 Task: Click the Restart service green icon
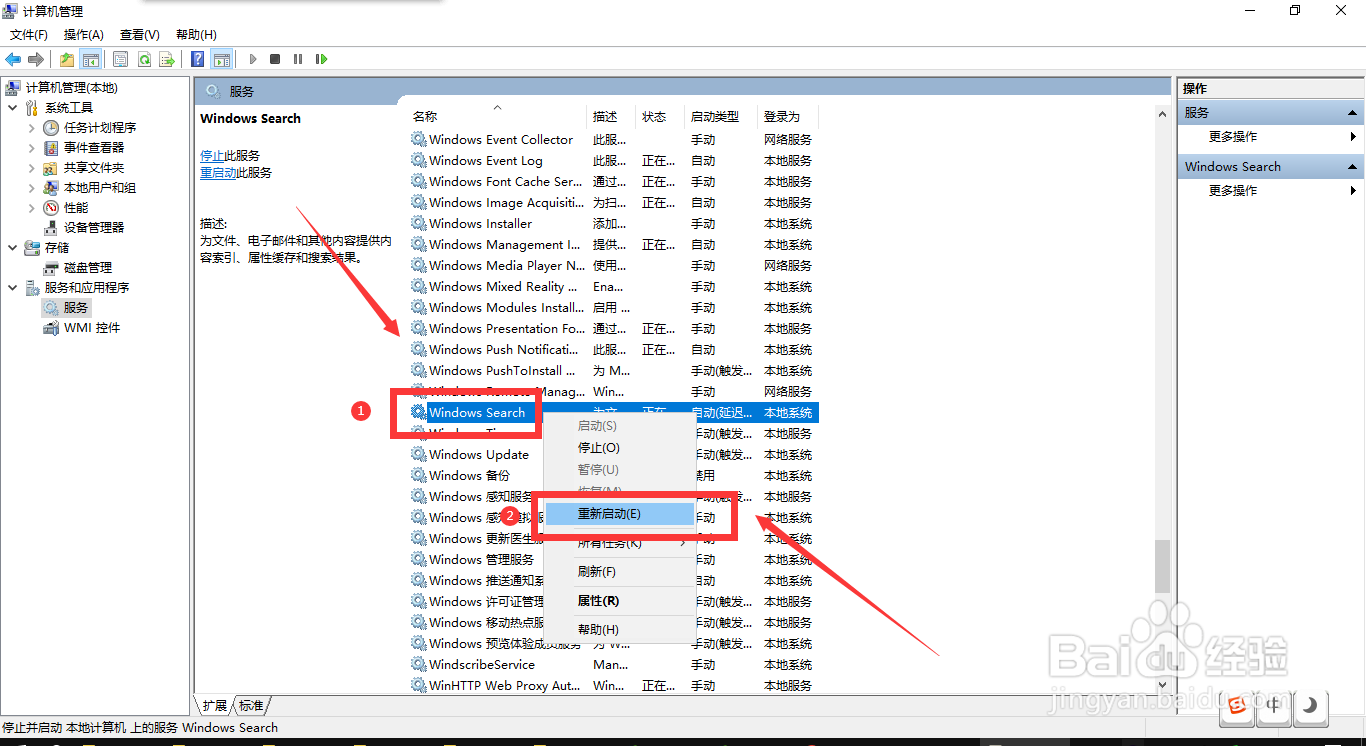(321, 59)
